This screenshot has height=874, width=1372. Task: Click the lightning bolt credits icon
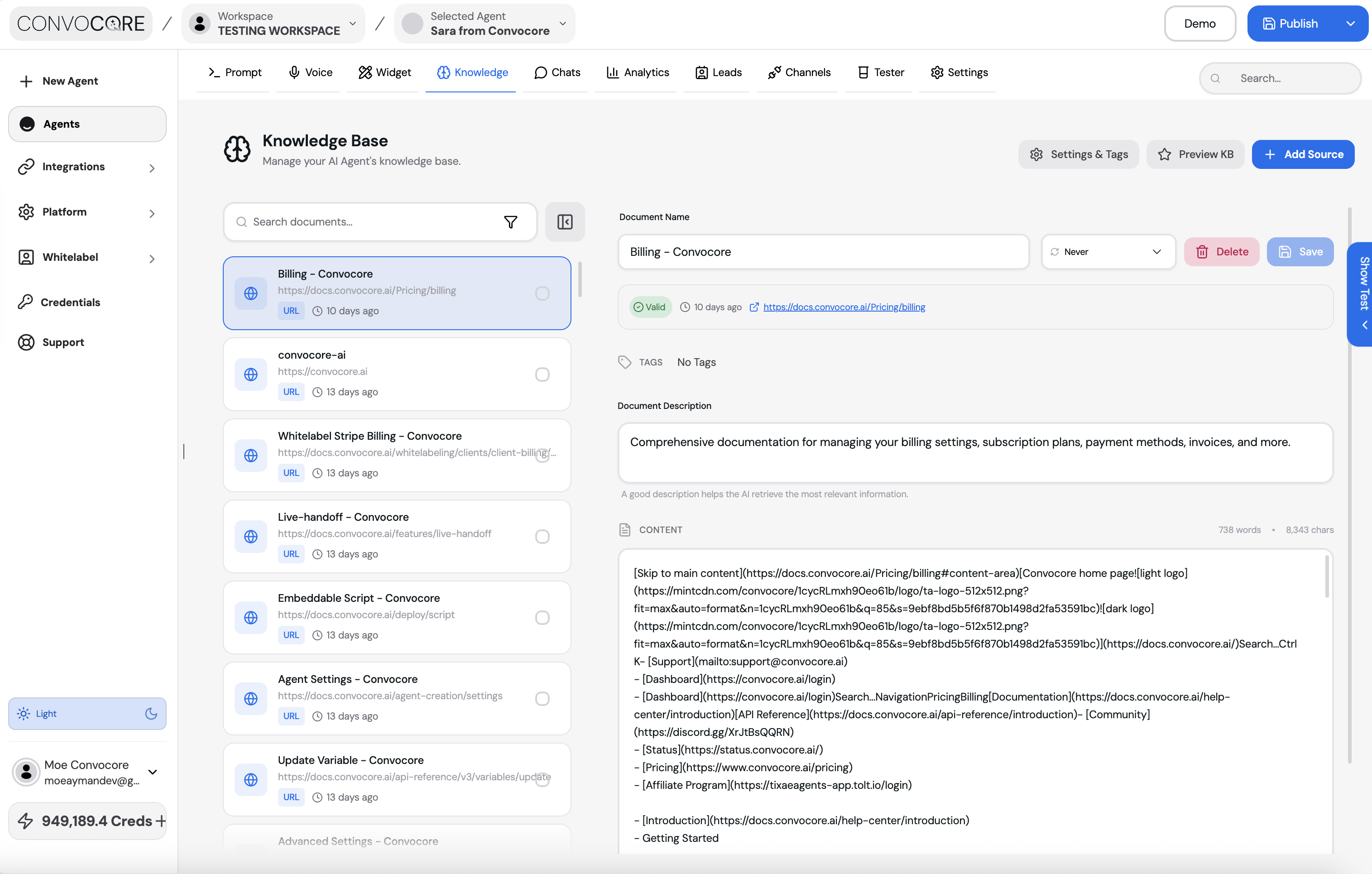(25, 821)
